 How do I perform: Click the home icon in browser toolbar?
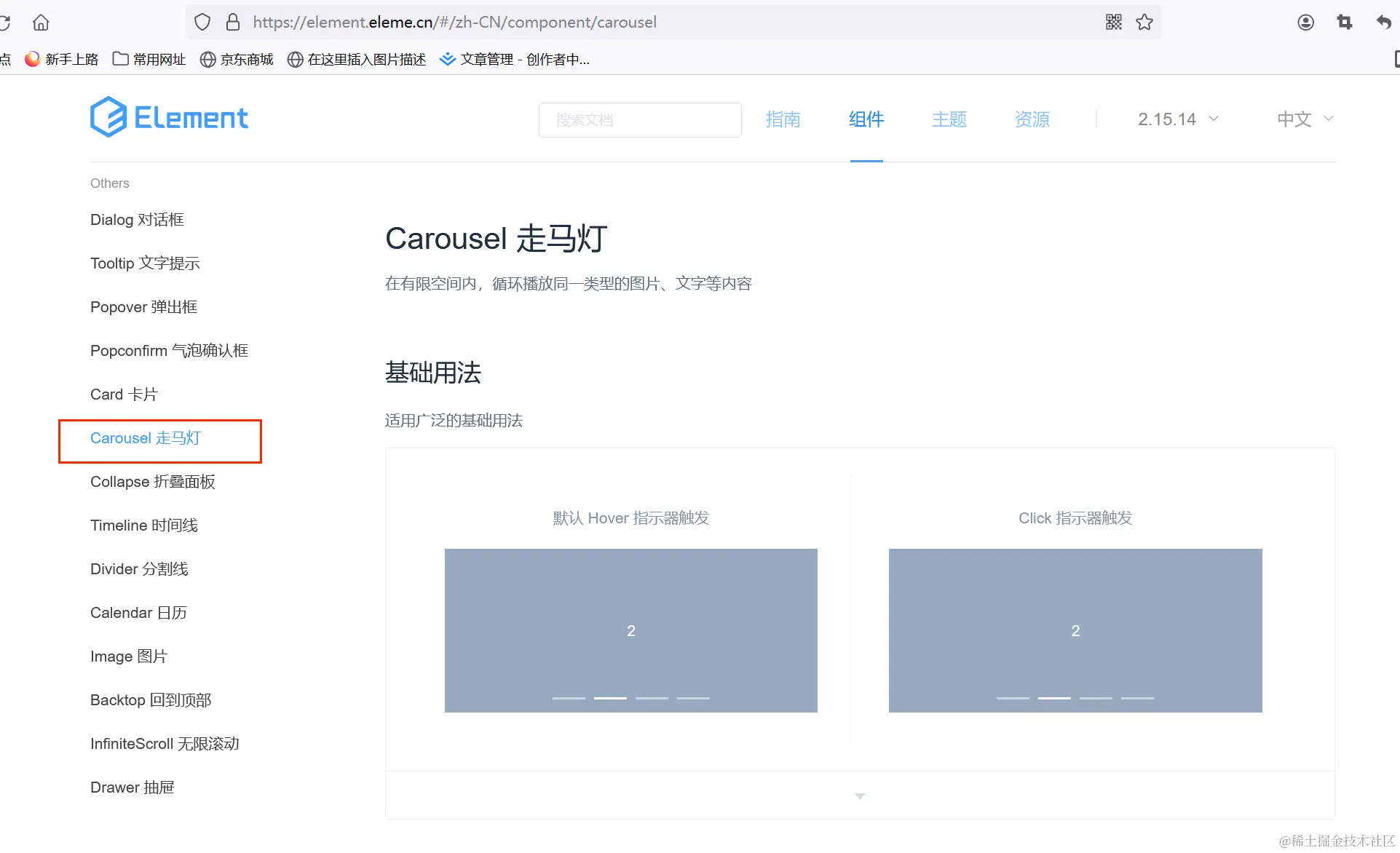[x=40, y=22]
